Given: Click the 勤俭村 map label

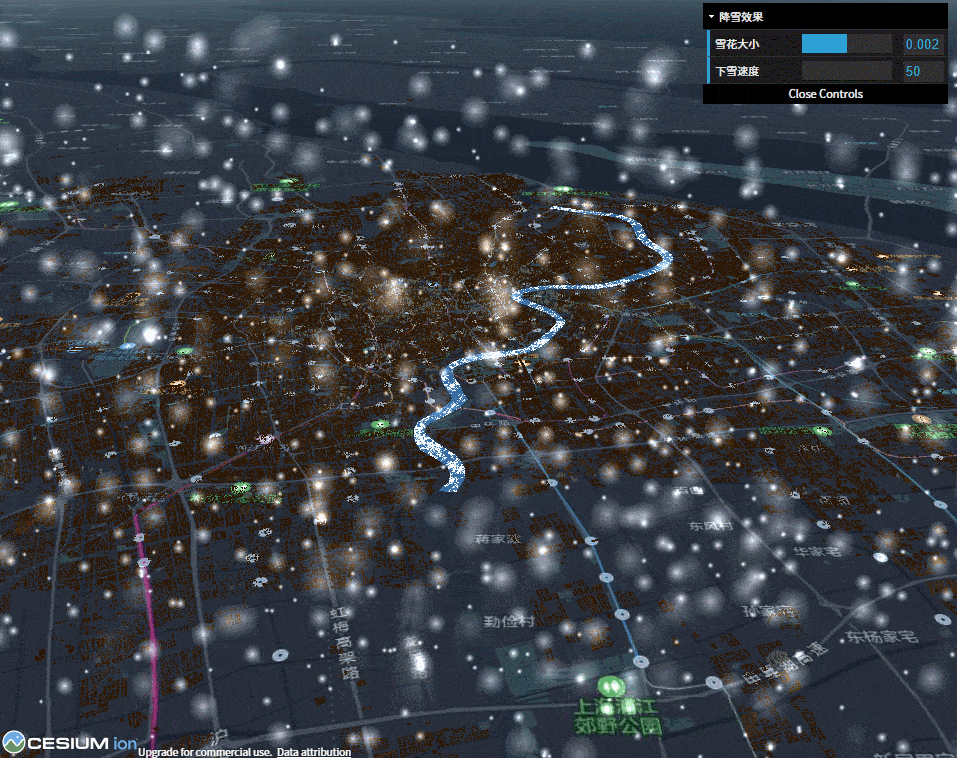Looking at the screenshot, I should click(x=509, y=622).
